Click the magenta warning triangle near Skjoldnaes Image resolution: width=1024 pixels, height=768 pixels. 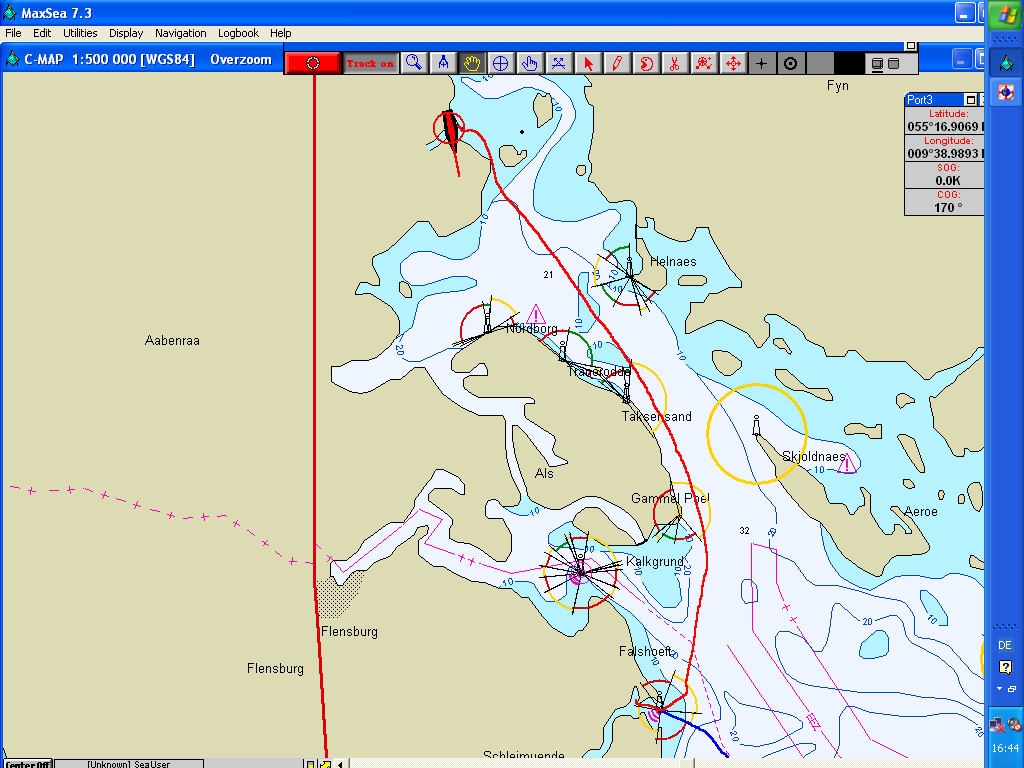coord(846,464)
